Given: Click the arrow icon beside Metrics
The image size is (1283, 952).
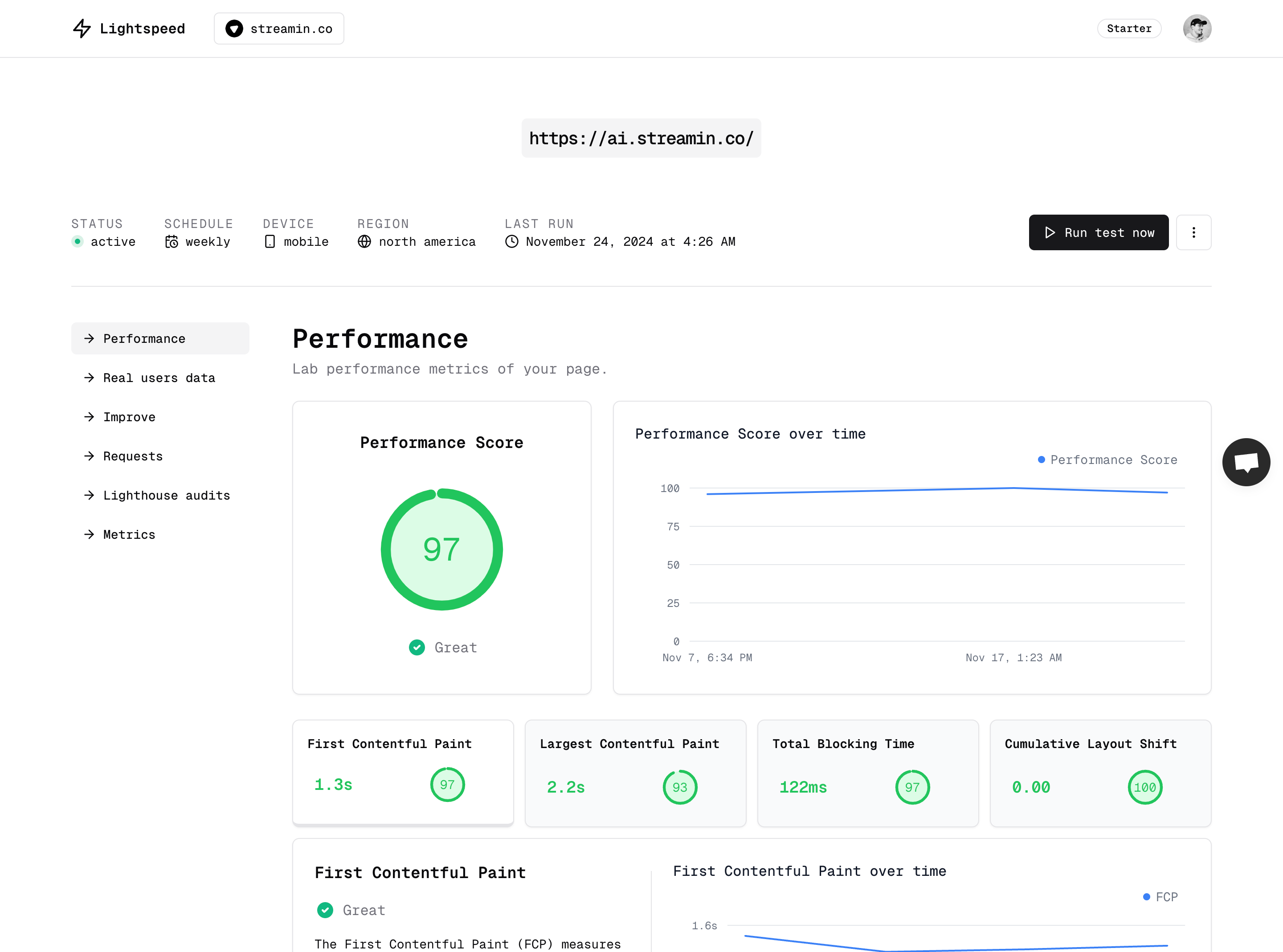Looking at the screenshot, I should click(x=89, y=534).
